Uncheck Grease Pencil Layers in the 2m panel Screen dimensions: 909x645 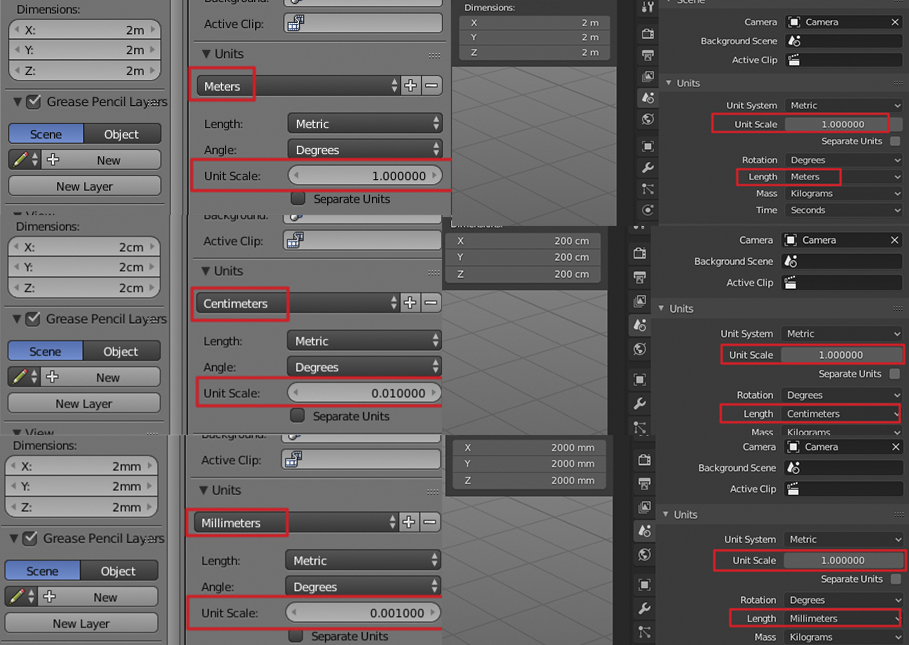coord(34,102)
